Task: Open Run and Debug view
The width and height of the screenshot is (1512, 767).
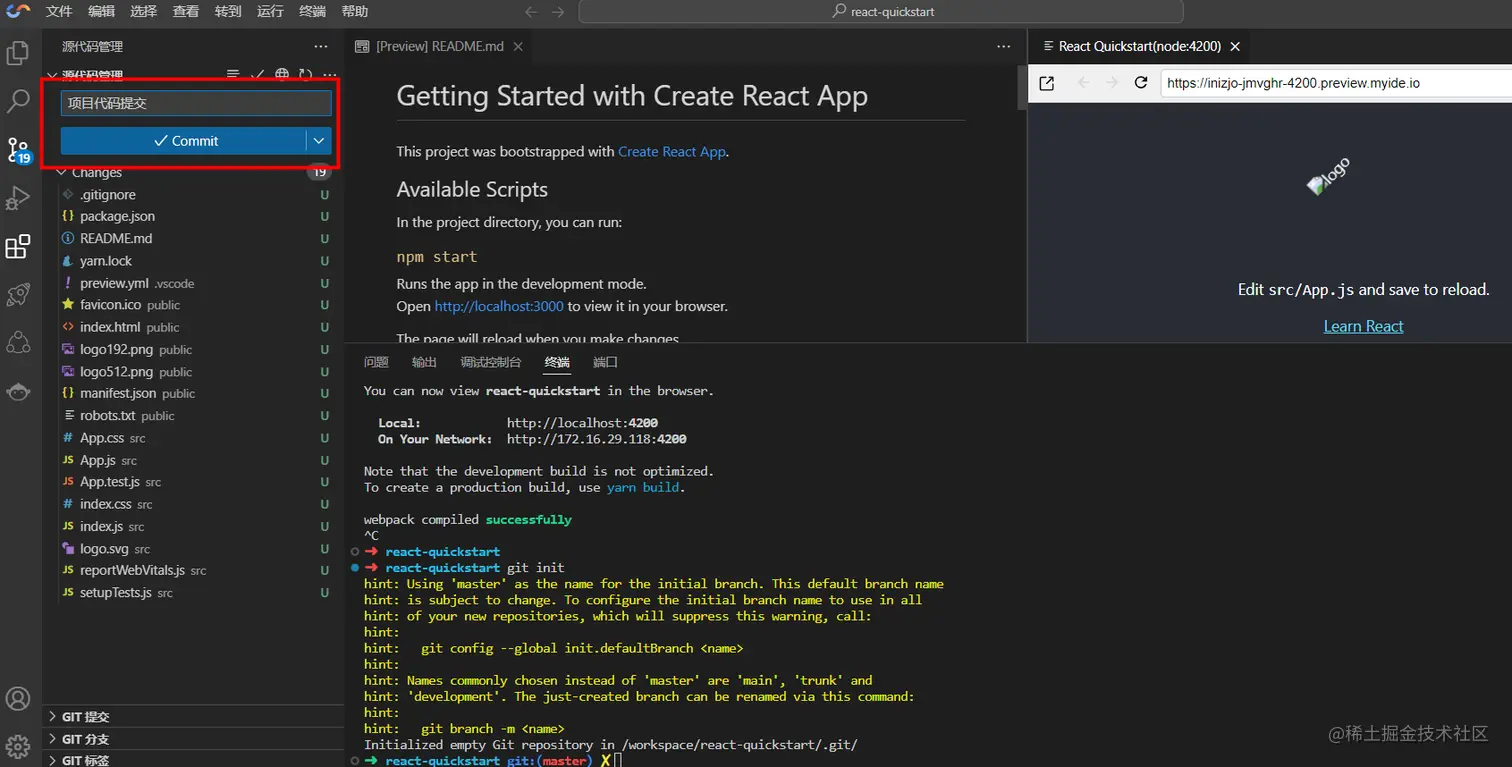Action: (x=18, y=197)
